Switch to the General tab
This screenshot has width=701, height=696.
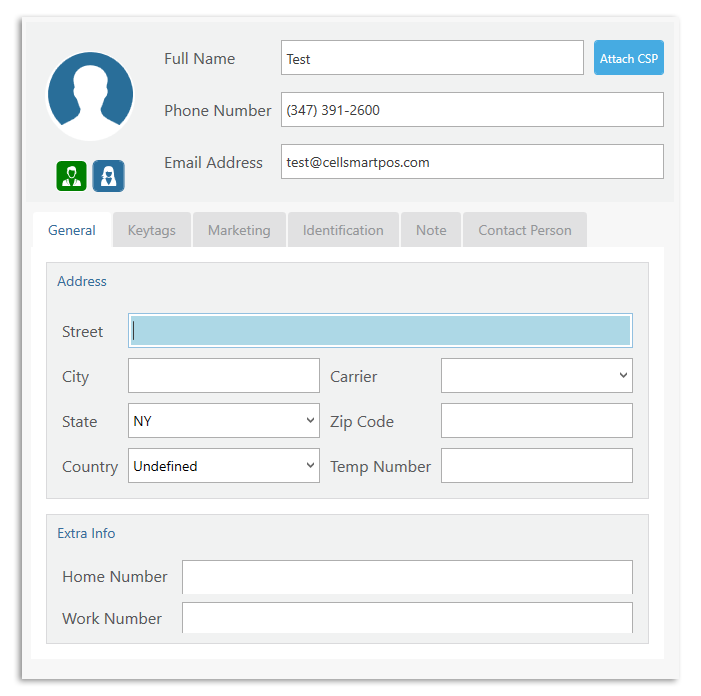72,230
